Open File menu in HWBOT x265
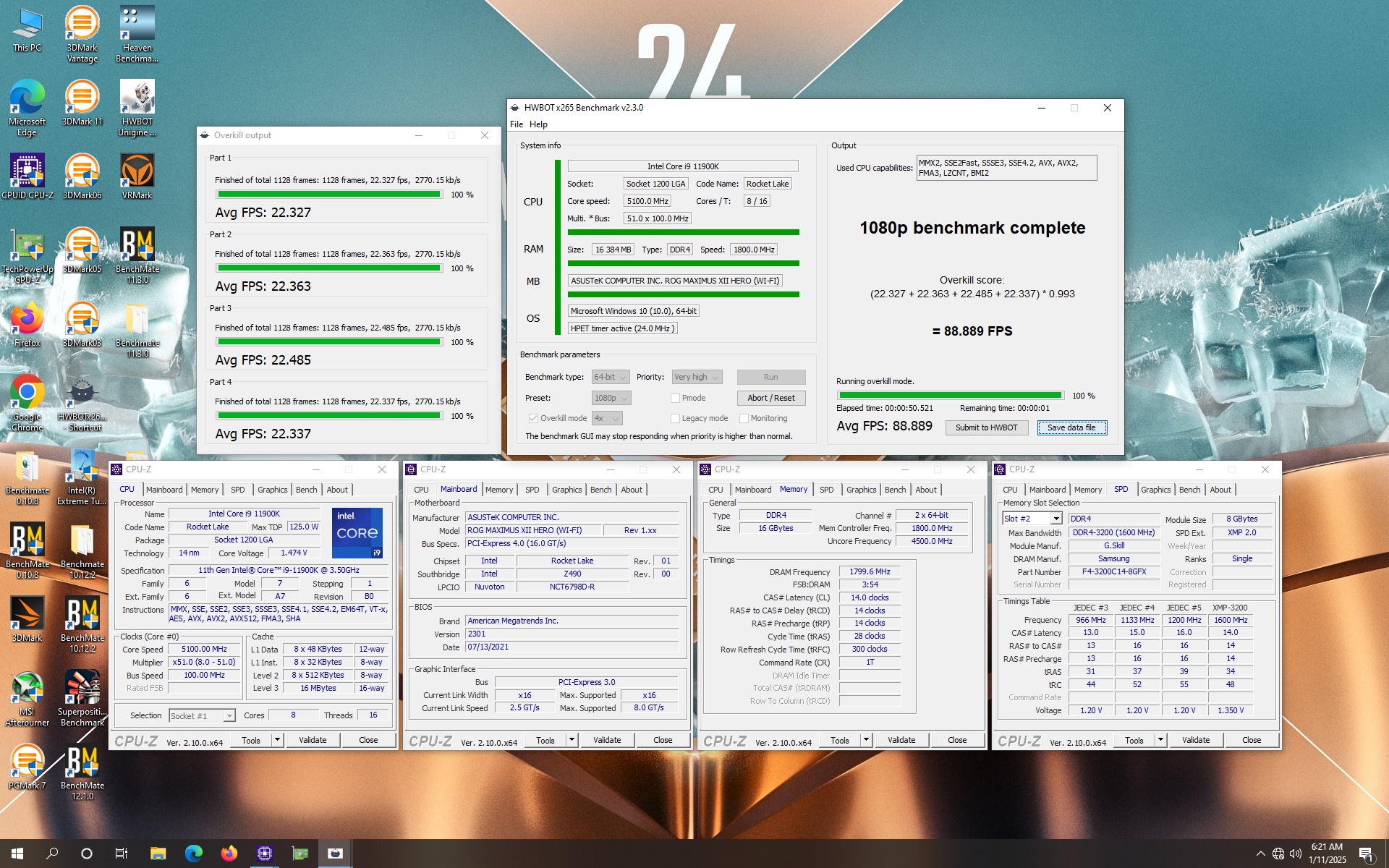This screenshot has height=868, width=1389. coord(517,124)
